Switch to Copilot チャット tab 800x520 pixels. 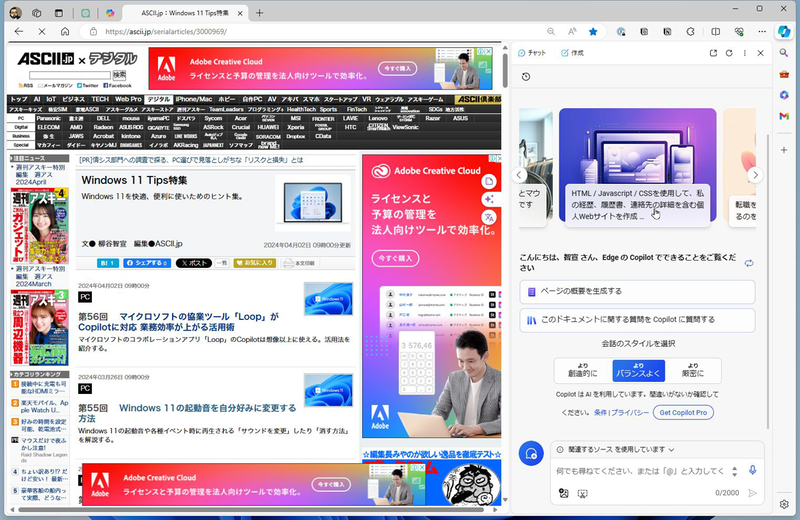pyautogui.click(x=532, y=53)
